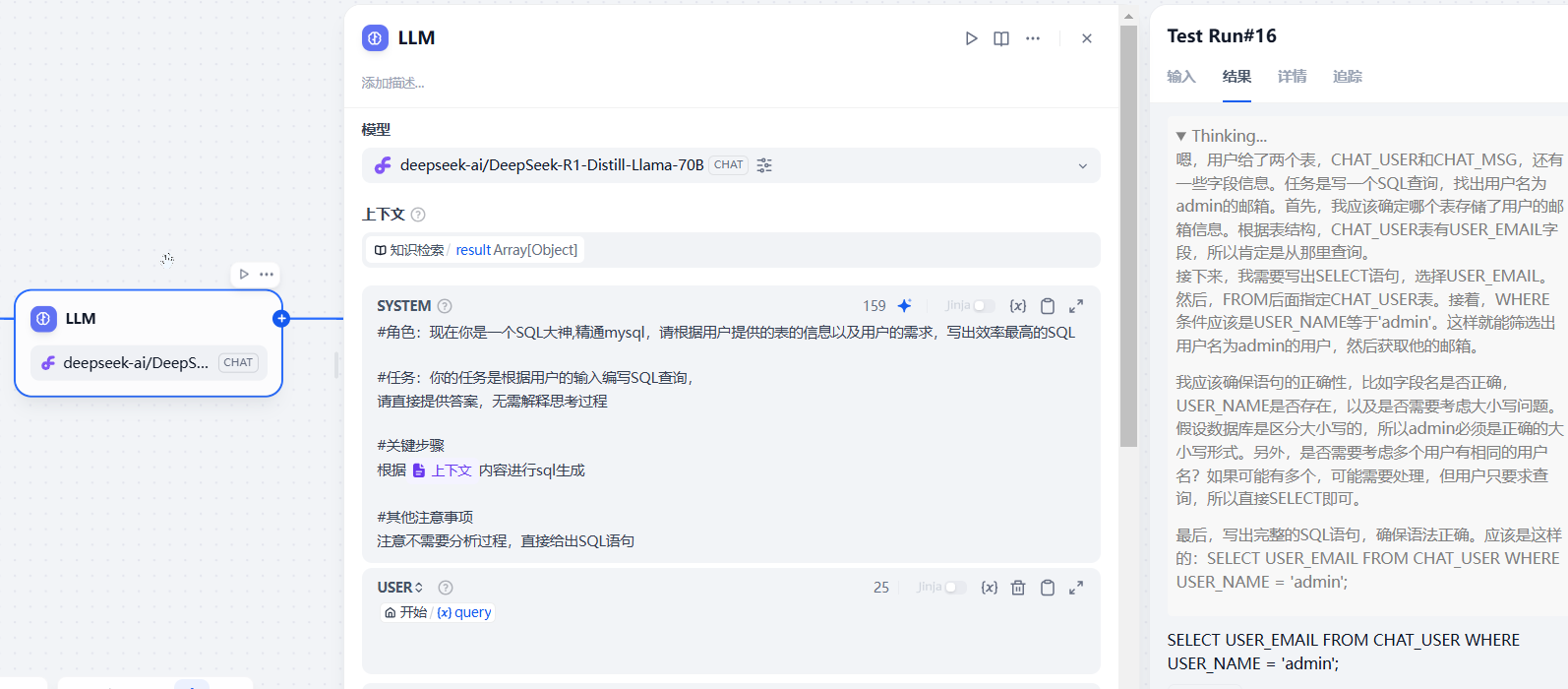Viewport: 1568px width, 689px height.
Task: Change the USER role dropdown
Action: point(400,588)
